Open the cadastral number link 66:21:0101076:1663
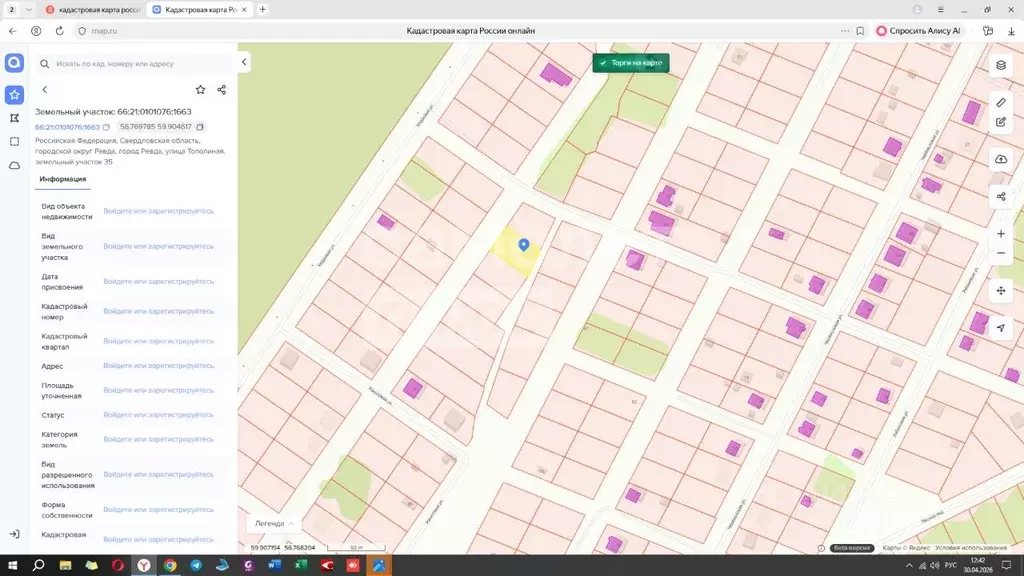The image size is (1024, 576). click(67, 127)
